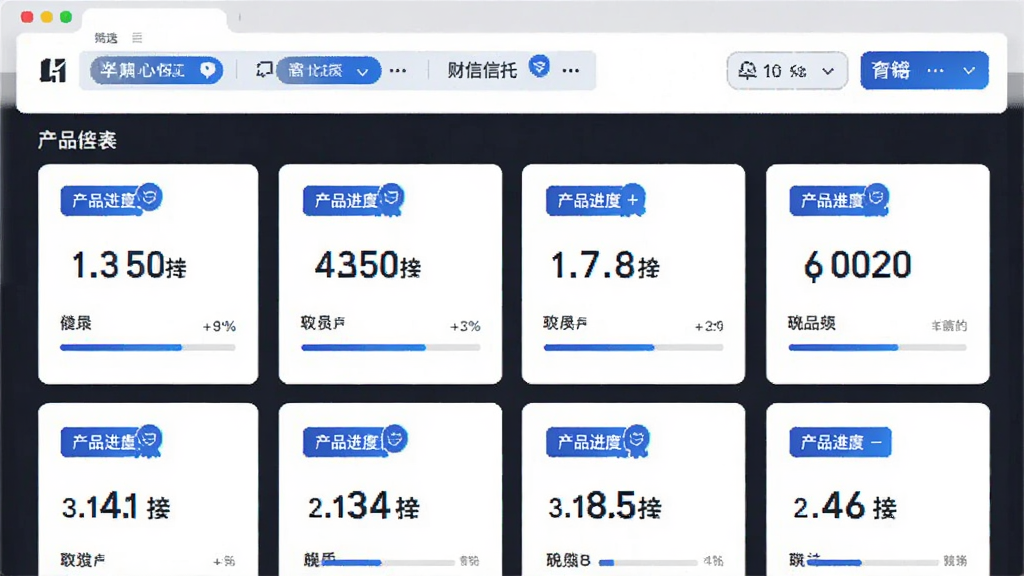This screenshot has width=1024, height=576.
Task: Click the pin icon in the first header pill
Action: click(208, 70)
